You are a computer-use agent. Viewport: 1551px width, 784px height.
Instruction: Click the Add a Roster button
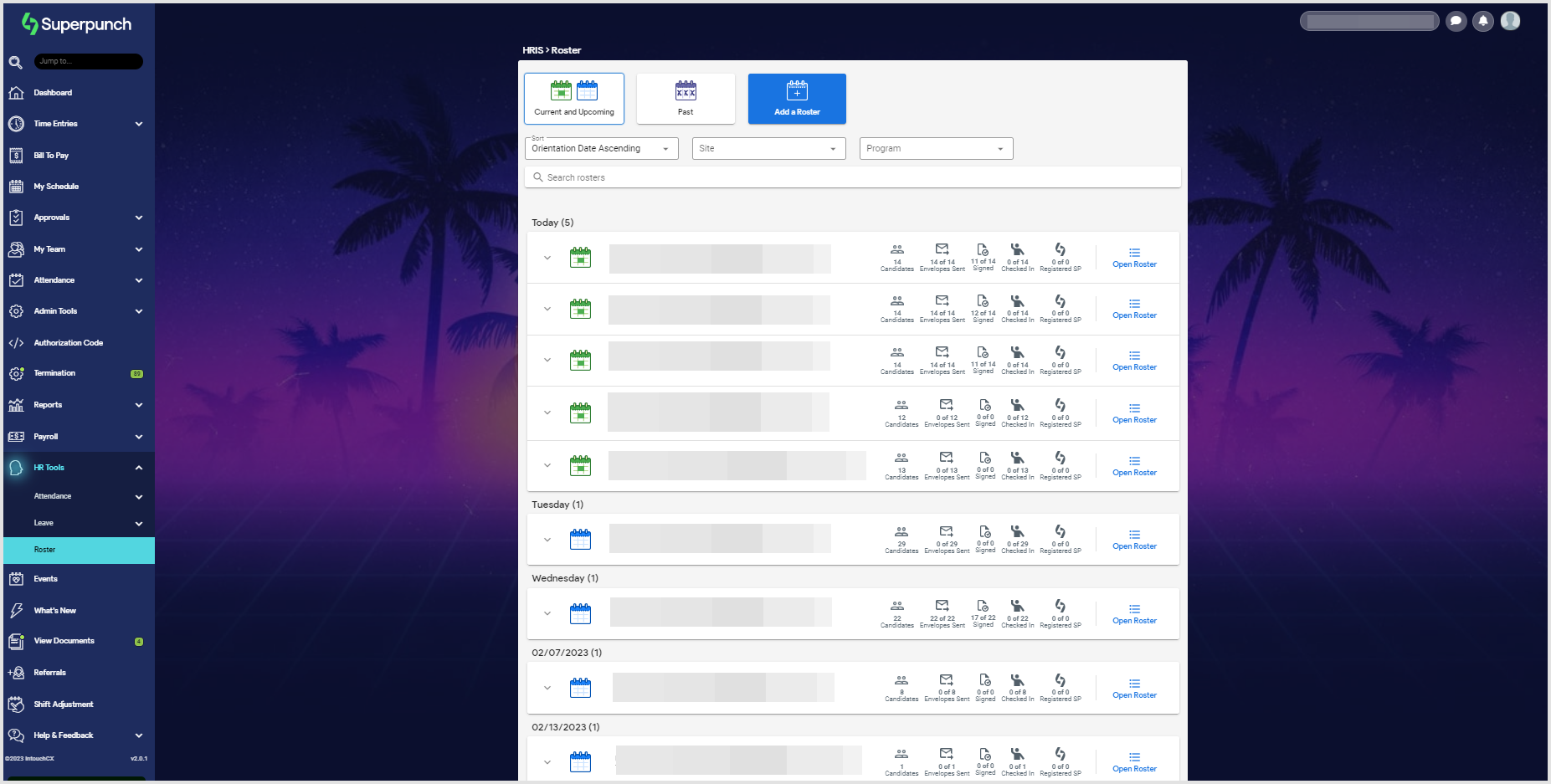click(x=796, y=98)
